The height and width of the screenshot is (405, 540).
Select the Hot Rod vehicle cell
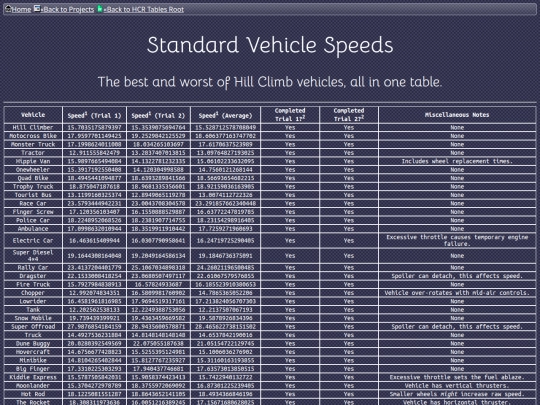pyautogui.click(x=33, y=394)
